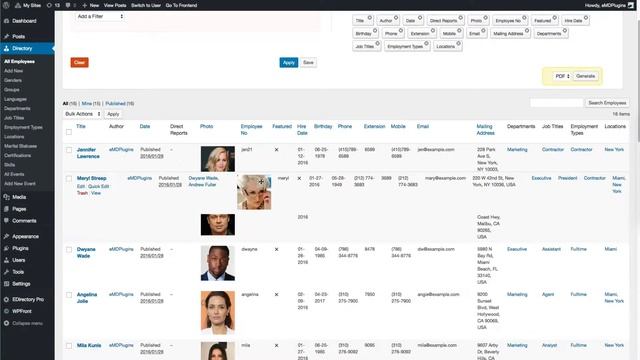Tick the checkbox for Dwyane Wade row
The height and width of the screenshot is (360, 640).
click(69, 249)
